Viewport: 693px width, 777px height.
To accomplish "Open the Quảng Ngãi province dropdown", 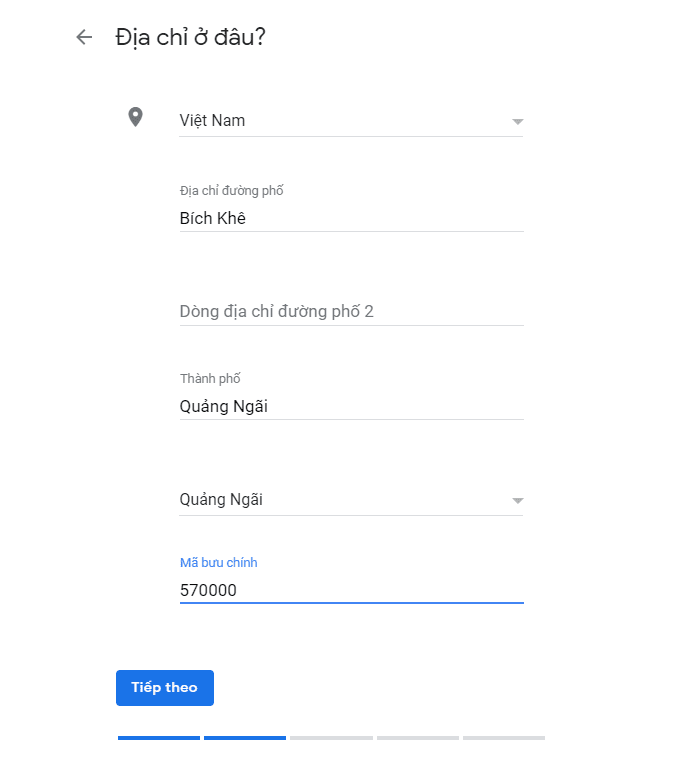I will (x=340, y=500).
